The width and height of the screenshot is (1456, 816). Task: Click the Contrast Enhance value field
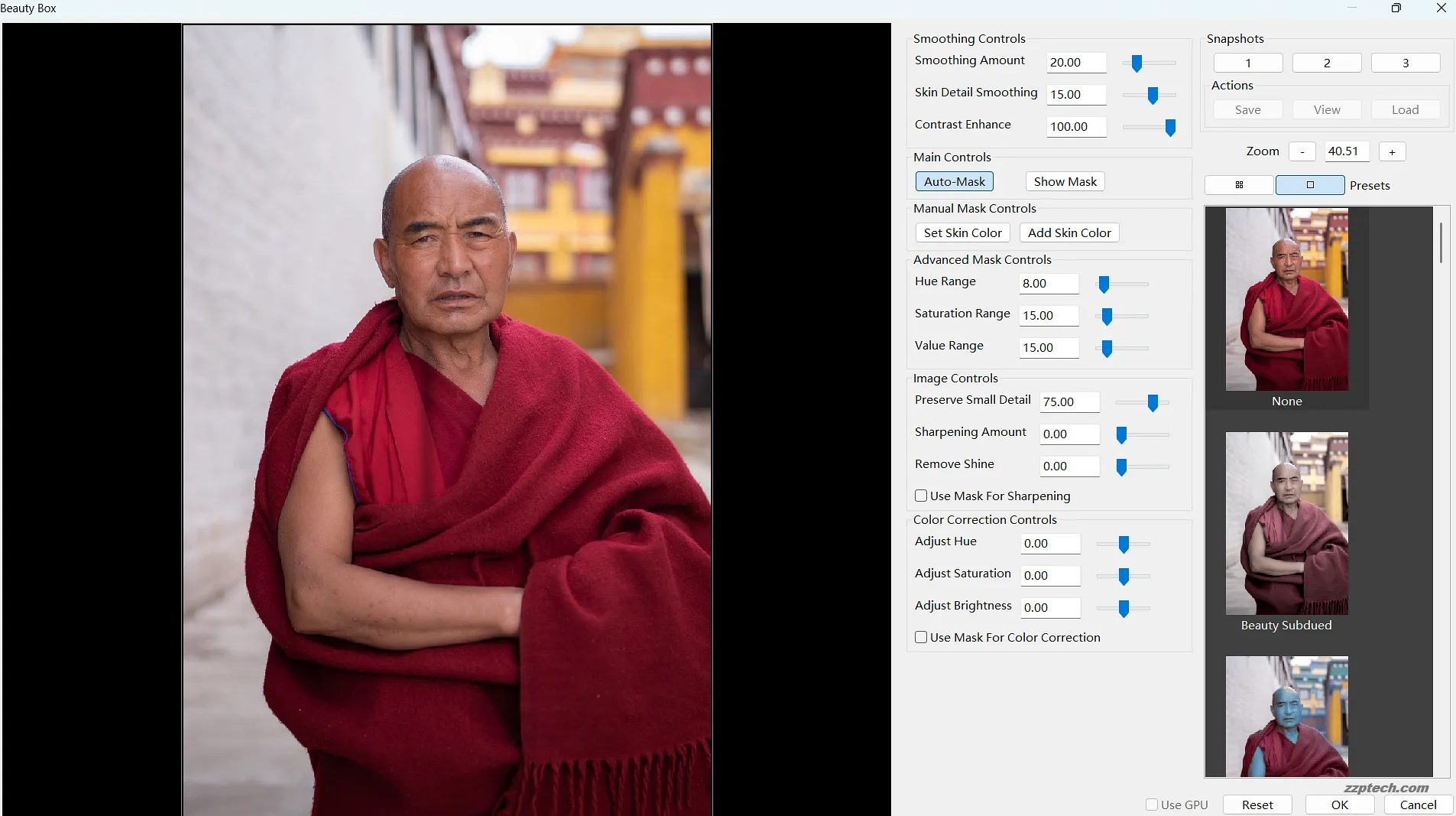(1075, 127)
